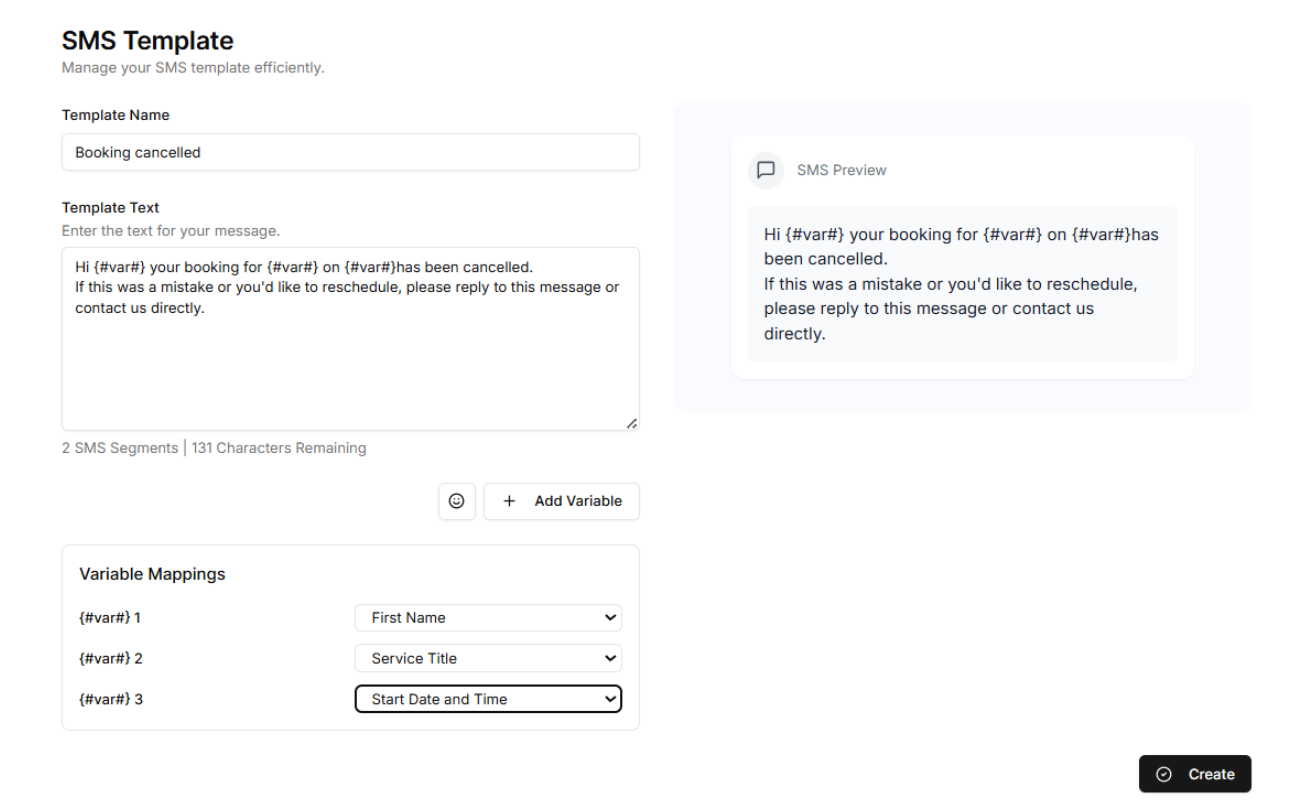Click the SMS Template page heading
The height and width of the screenshot is (812, 1294).
148,41
